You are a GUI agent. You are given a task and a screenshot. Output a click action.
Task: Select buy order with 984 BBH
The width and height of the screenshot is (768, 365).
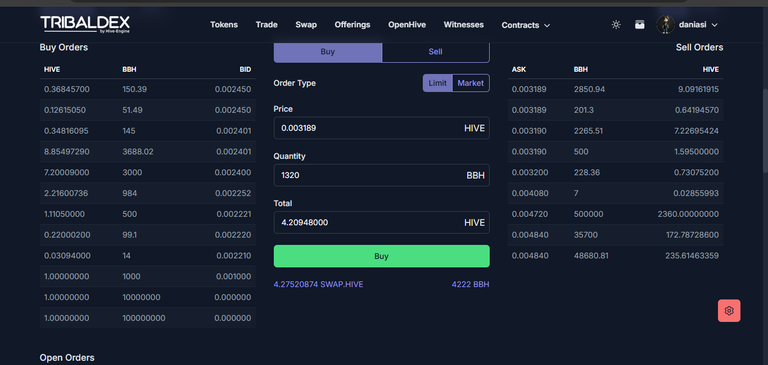click(147, 193)
